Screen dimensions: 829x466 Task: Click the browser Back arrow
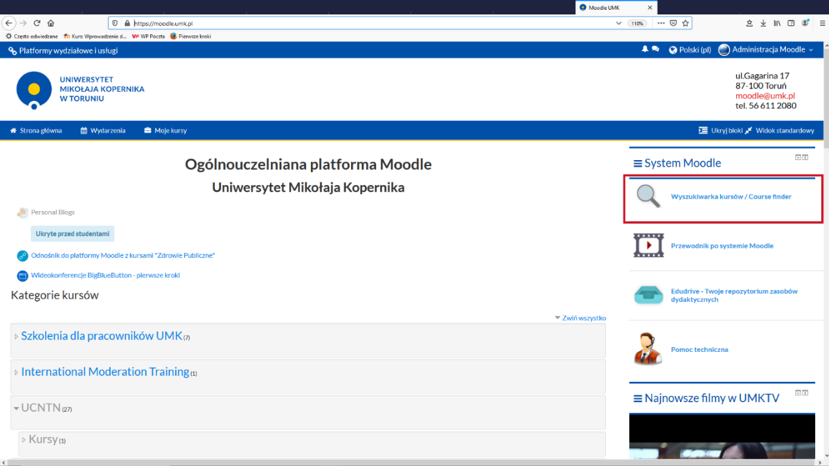click(8, 23)
